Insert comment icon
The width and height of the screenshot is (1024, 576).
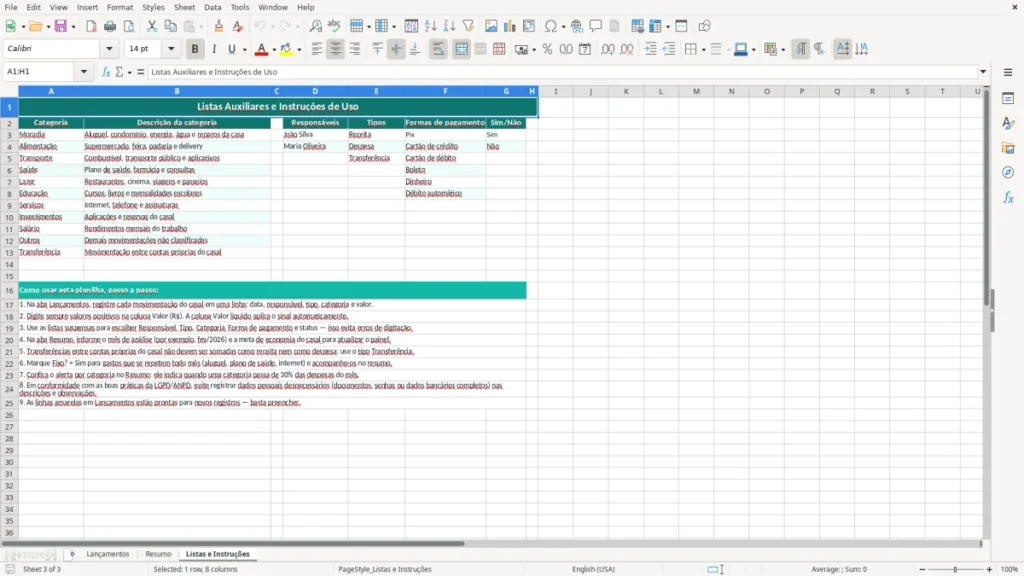[x=596, y=26]
